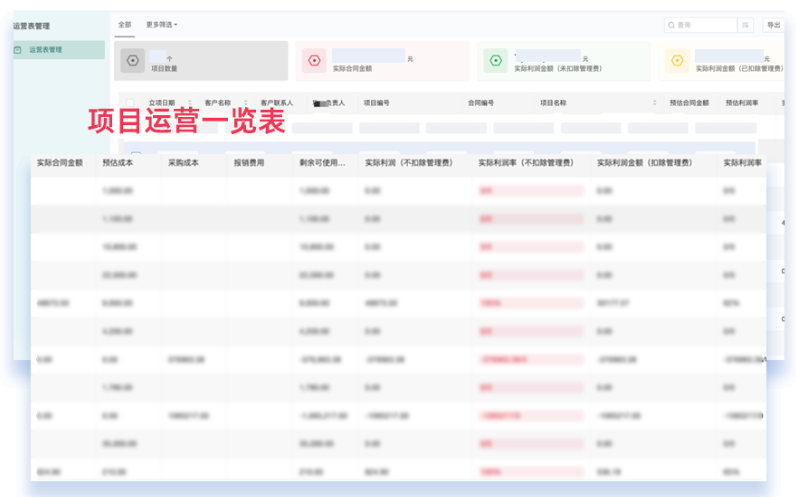Click the 报销费用 column header
796x497 pixels.
[249, 163]
